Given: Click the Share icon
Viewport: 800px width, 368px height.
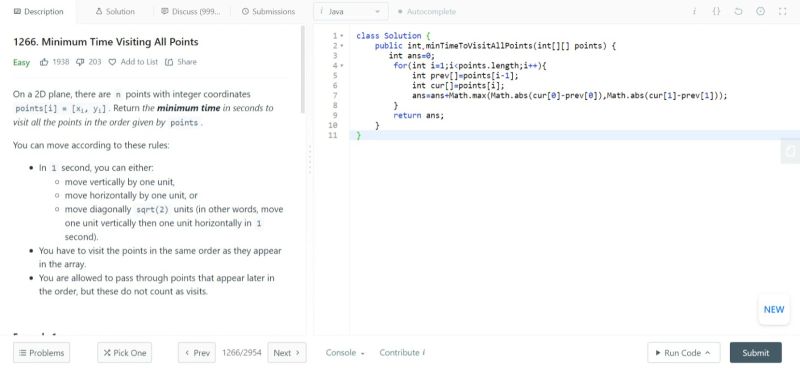Looking at the screenshot, I should point(169,62).
